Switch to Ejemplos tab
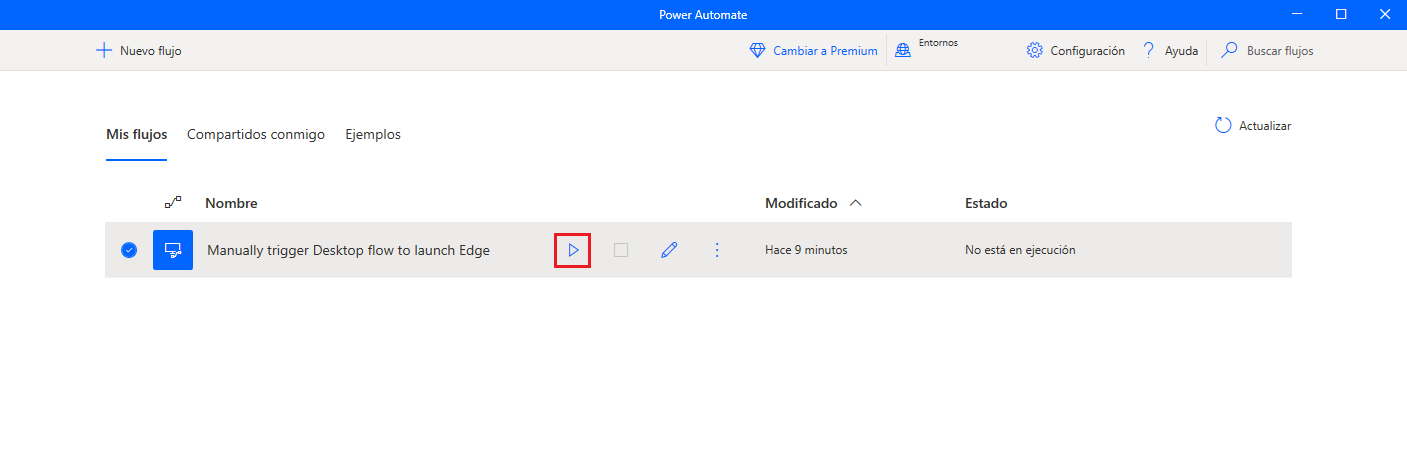The image size is (1407, 471). coord(373,134)
